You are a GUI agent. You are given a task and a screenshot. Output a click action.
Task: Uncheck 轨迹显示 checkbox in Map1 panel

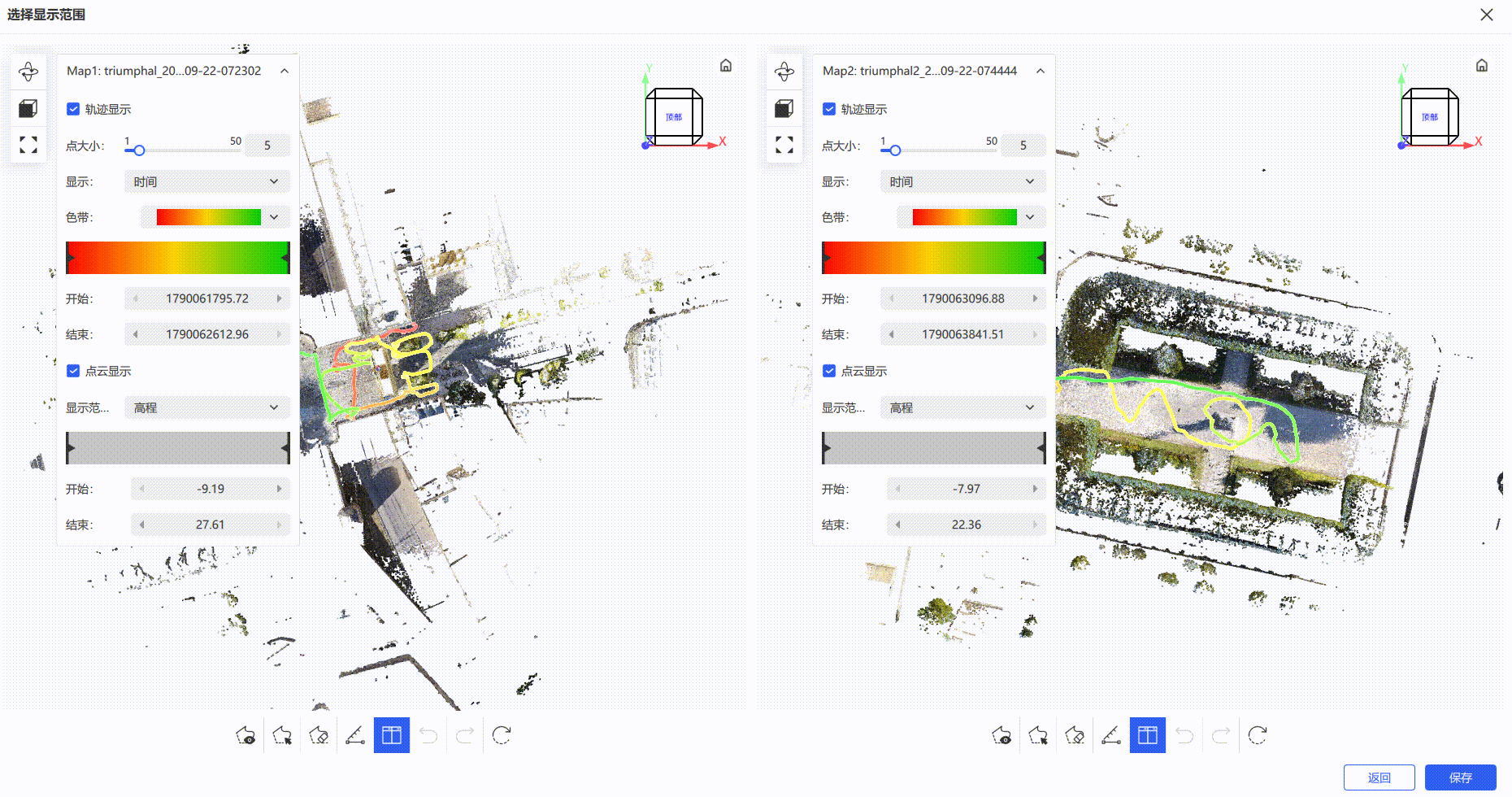(73, 109)
